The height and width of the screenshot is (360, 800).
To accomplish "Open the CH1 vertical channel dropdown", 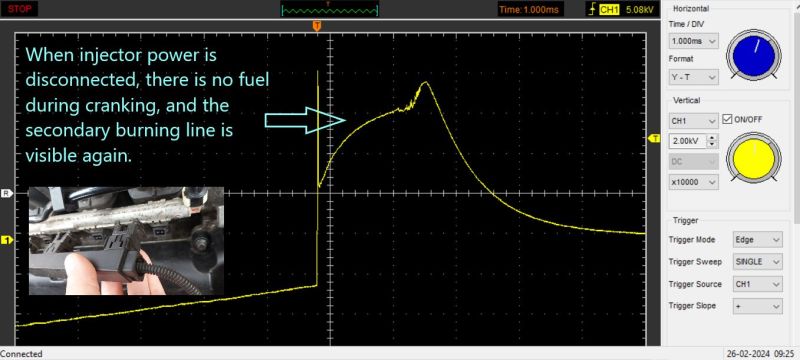I will coord(694,121).
